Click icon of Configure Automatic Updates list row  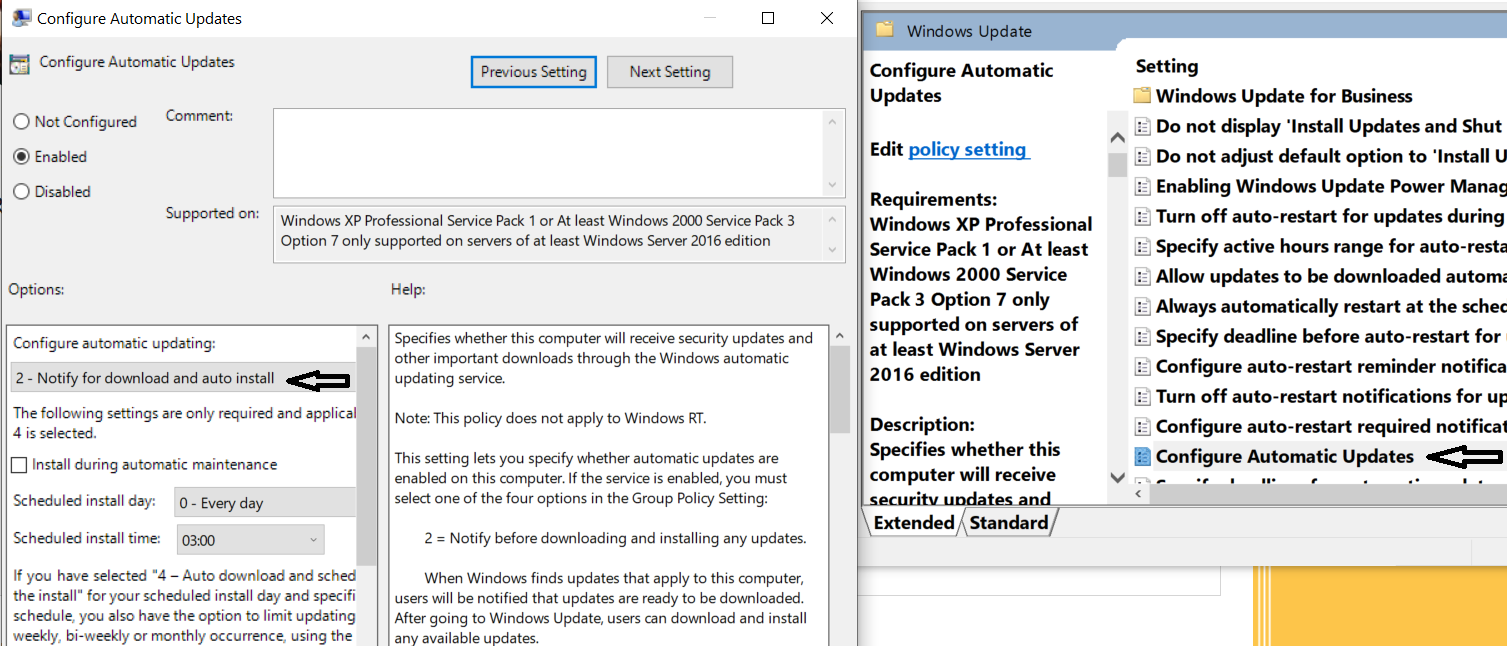pos(1143,456)
